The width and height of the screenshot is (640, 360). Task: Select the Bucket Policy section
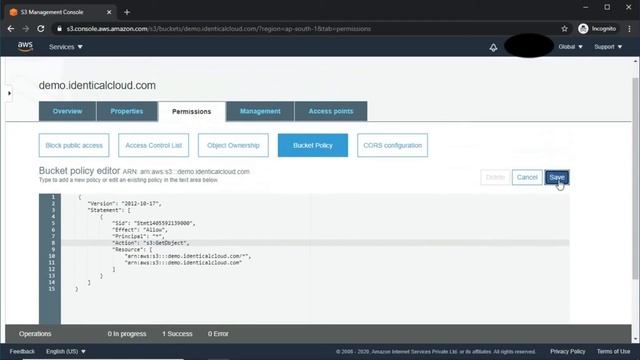[313, 145]
